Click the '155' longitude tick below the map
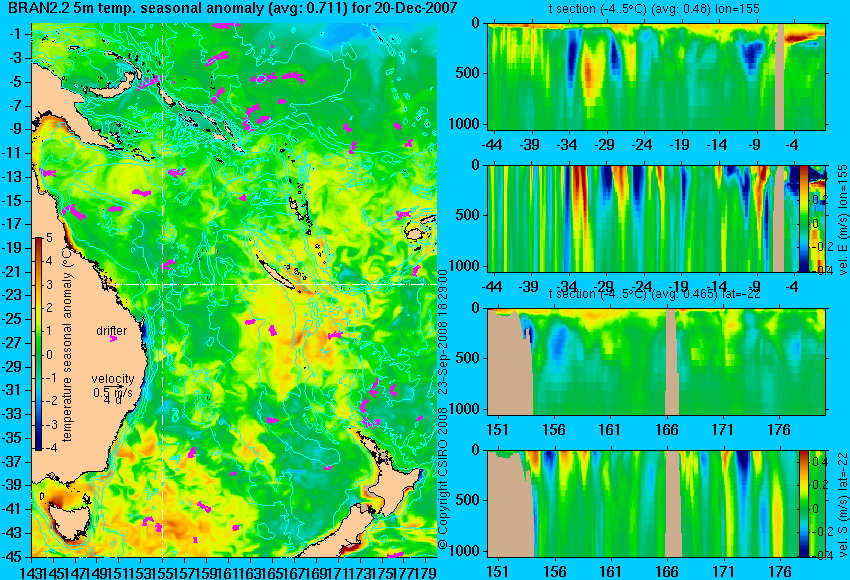Viewport: 850px width, 580px height. [x=163, y=571]
